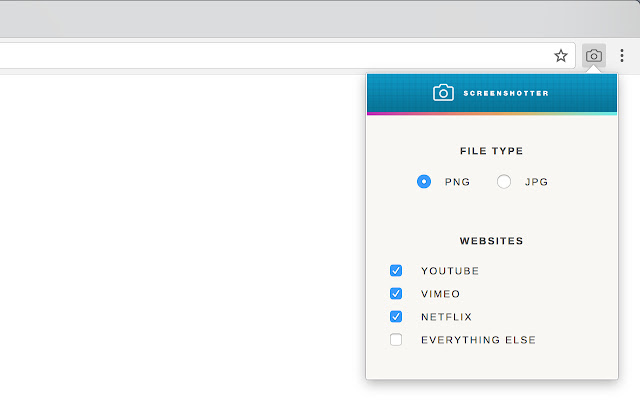The image size is (640, 400).
Task: Click the SCREENSHOTTER title text
Action: 506,93
